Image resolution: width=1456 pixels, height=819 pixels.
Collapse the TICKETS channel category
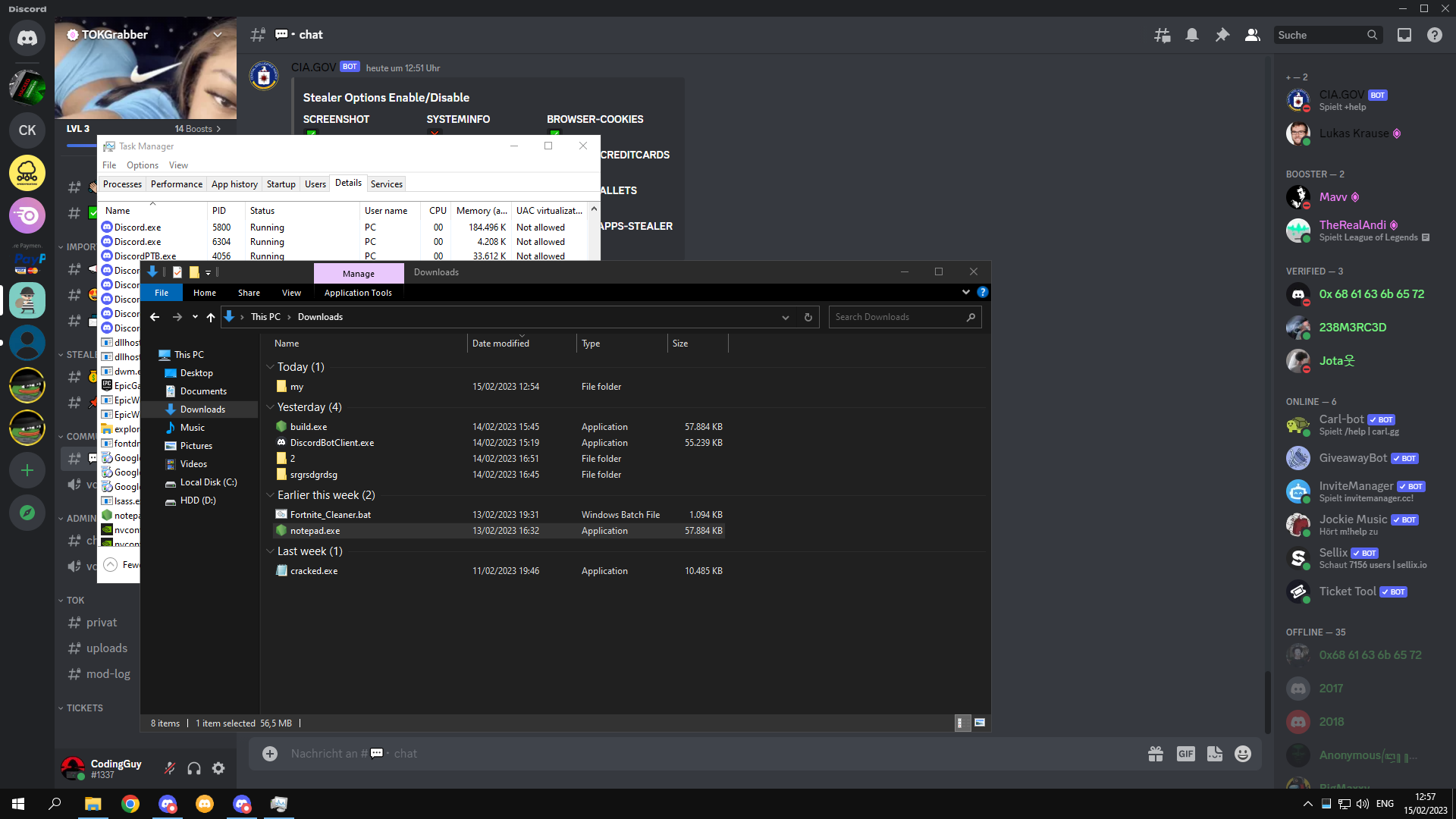pyautogui.click(x=80, y=708)
